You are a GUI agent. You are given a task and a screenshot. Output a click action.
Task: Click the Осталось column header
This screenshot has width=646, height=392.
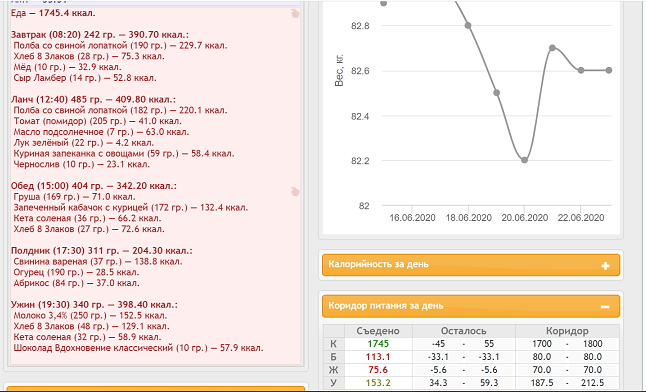click(x=463, y=331)
